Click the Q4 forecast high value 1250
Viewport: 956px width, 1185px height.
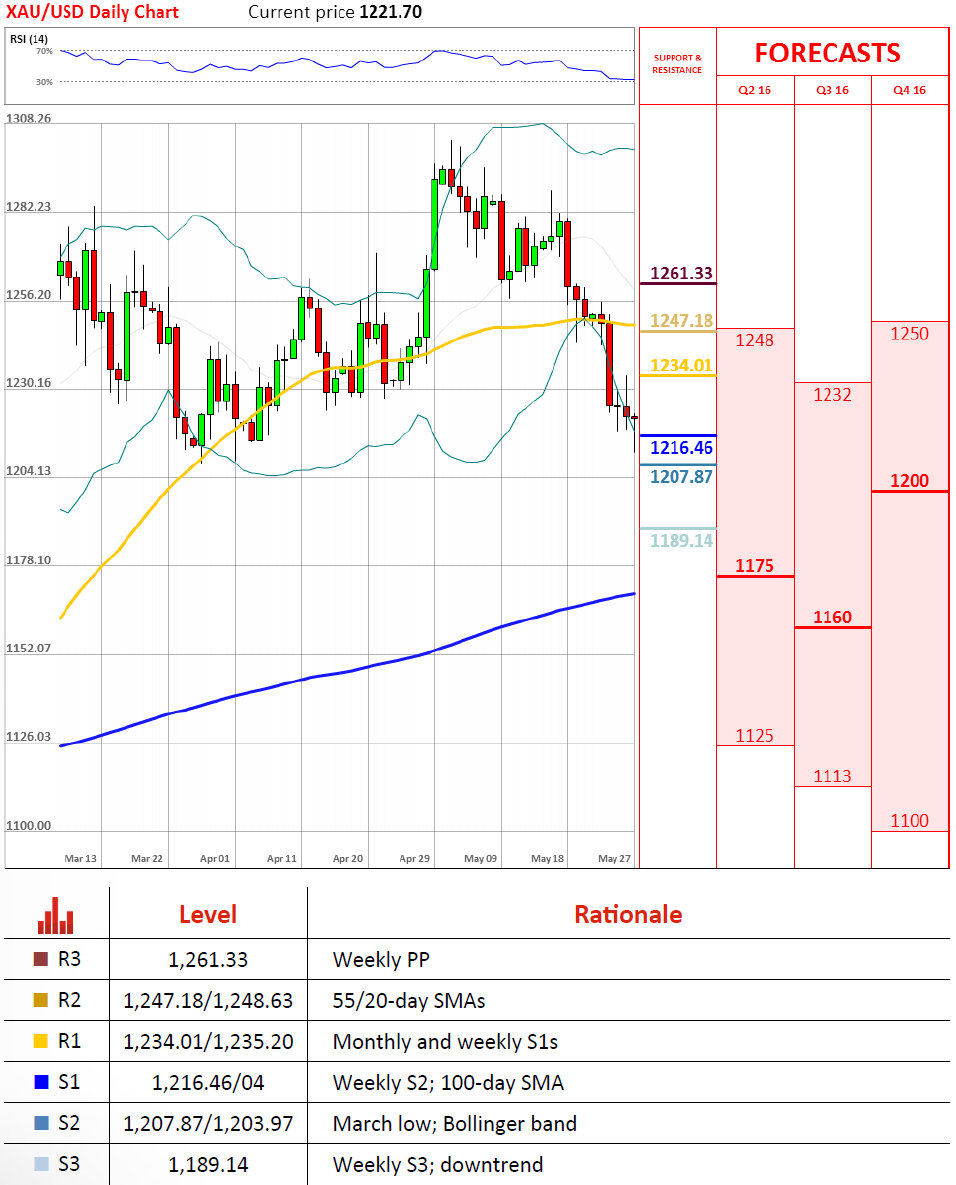[x=909, y=333]
